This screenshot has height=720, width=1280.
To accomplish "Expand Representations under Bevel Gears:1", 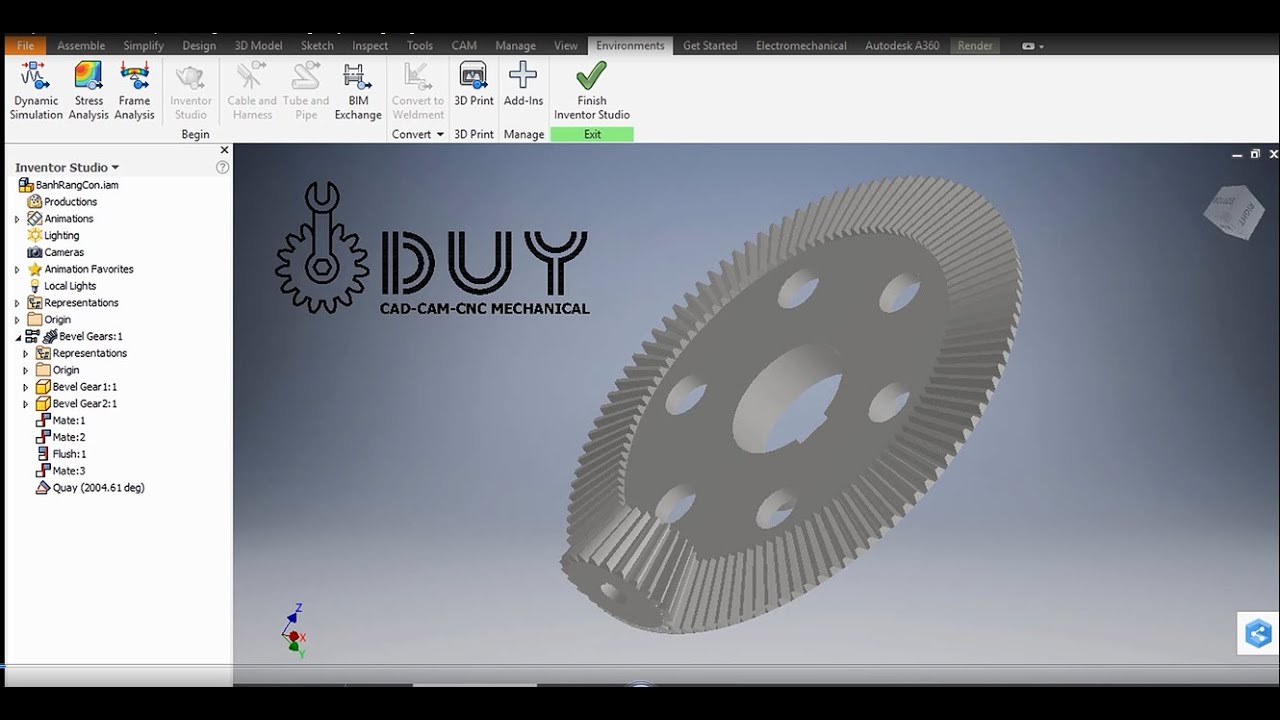I will [x=26, y=353].
